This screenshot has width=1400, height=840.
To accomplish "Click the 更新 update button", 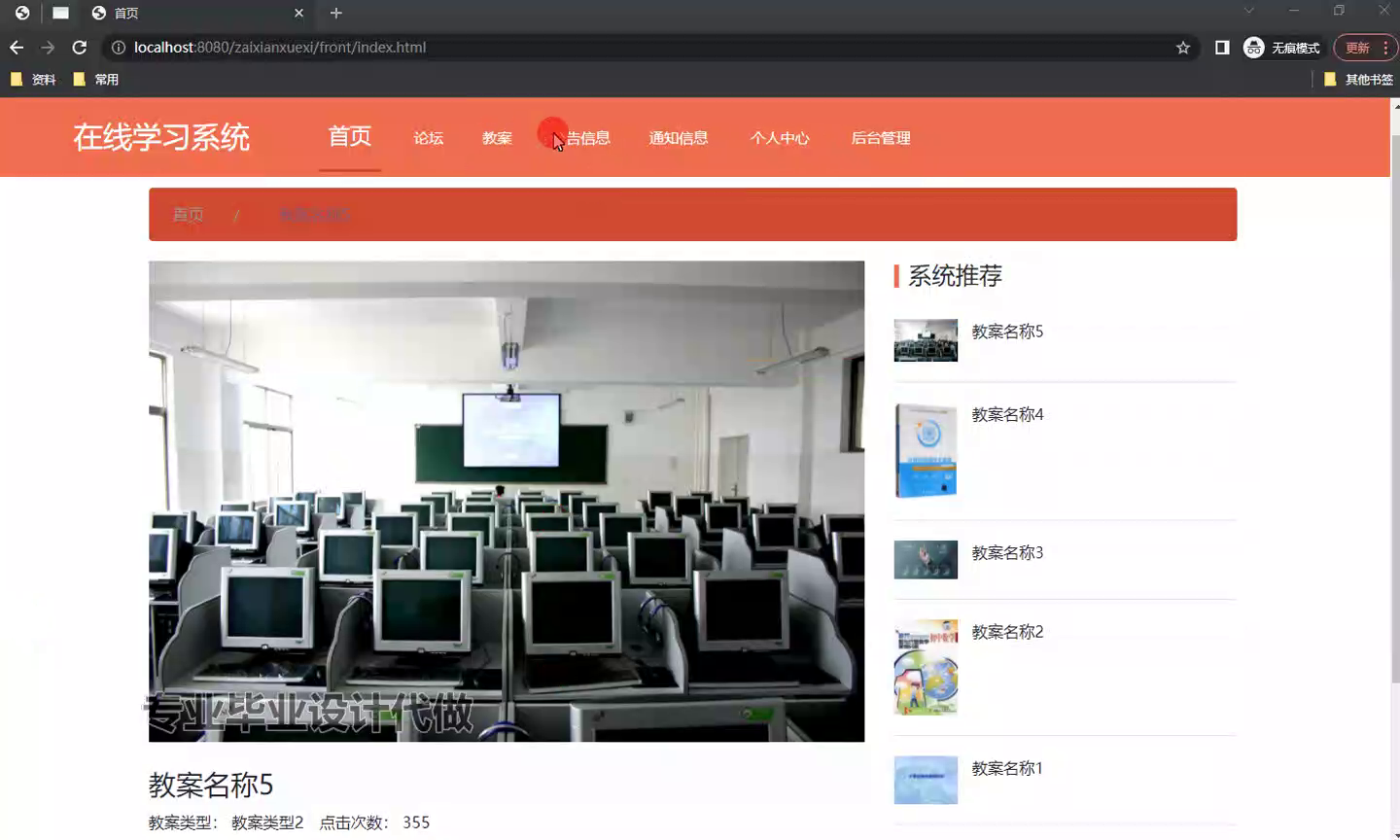I will [x=1357, y=47].
